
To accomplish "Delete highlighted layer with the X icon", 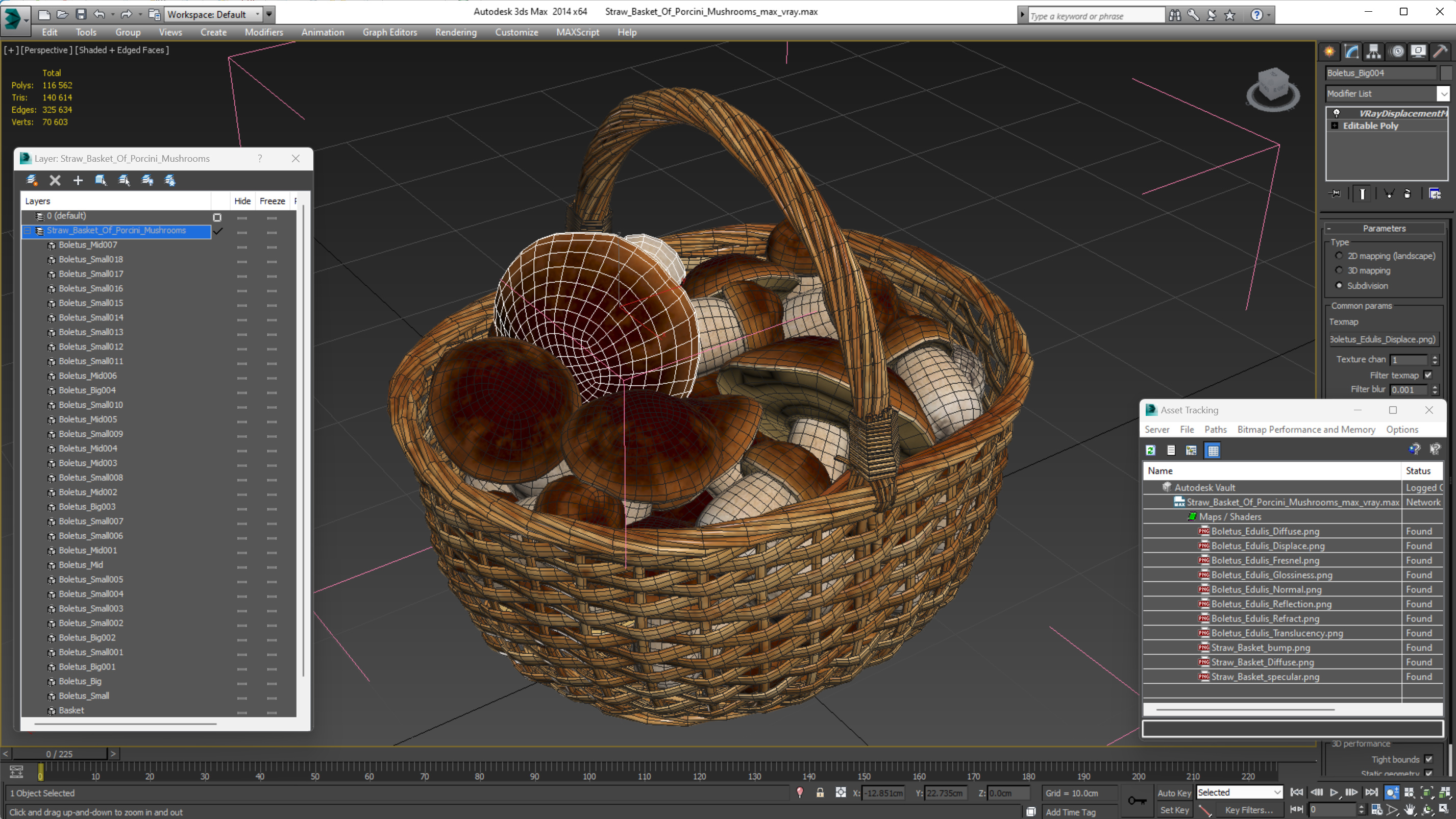I will point(55,180).
